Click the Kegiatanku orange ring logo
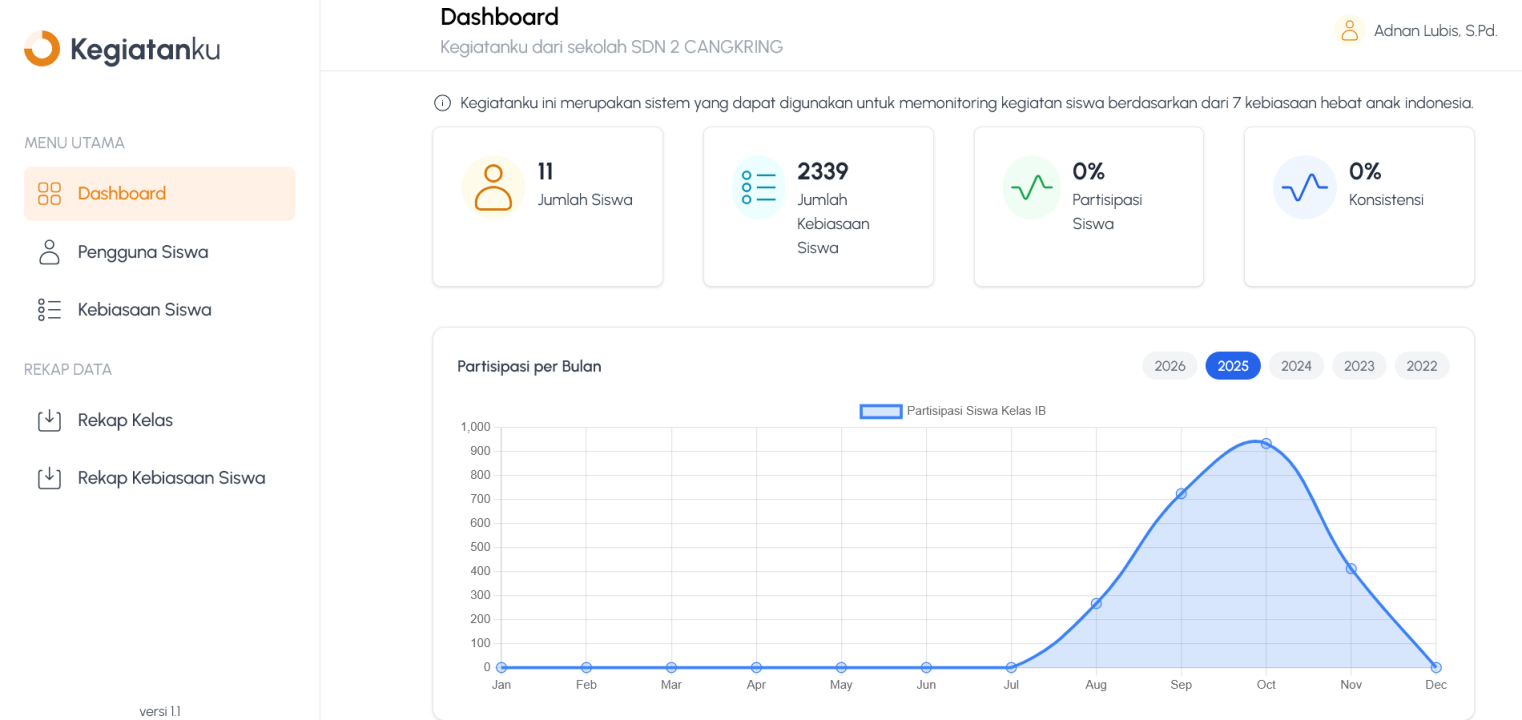This screenshot has width=1522, height=720. 42,49
